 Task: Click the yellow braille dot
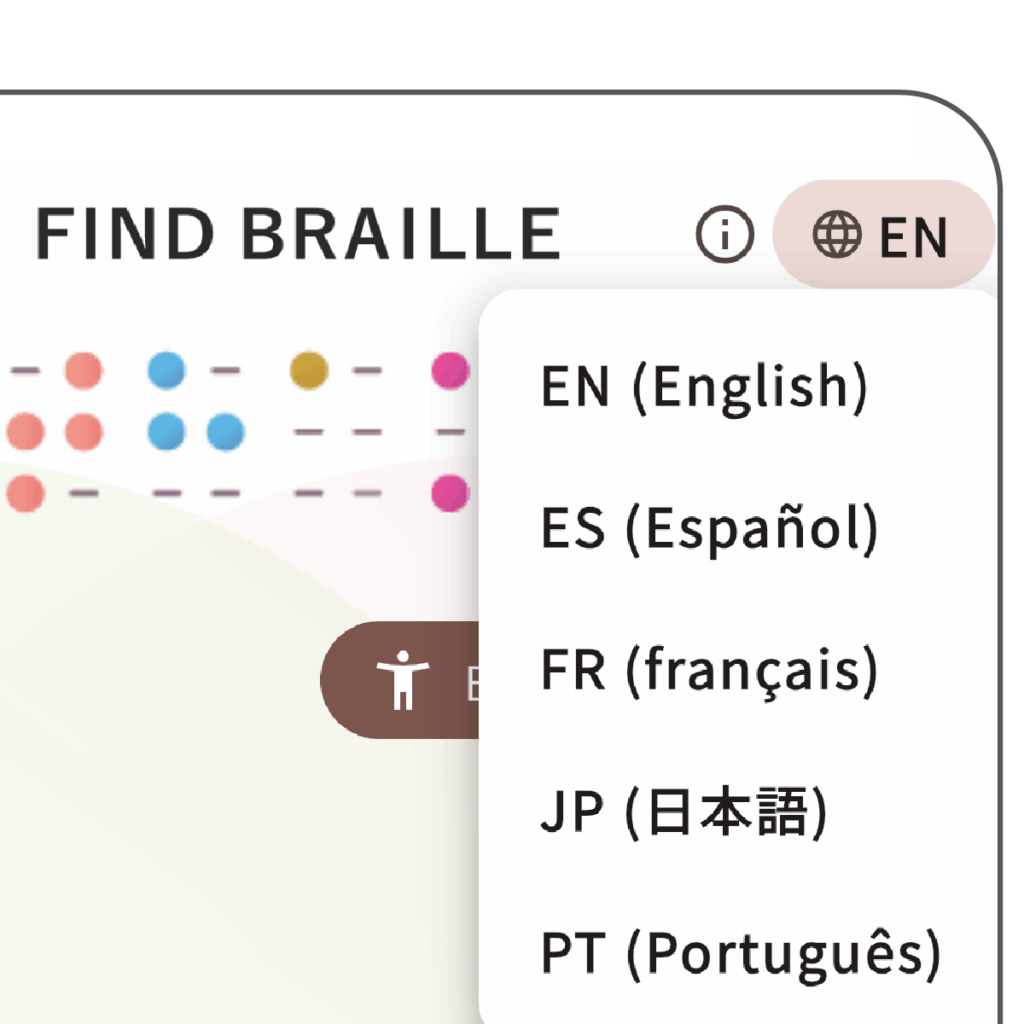(x=309, y=371)
